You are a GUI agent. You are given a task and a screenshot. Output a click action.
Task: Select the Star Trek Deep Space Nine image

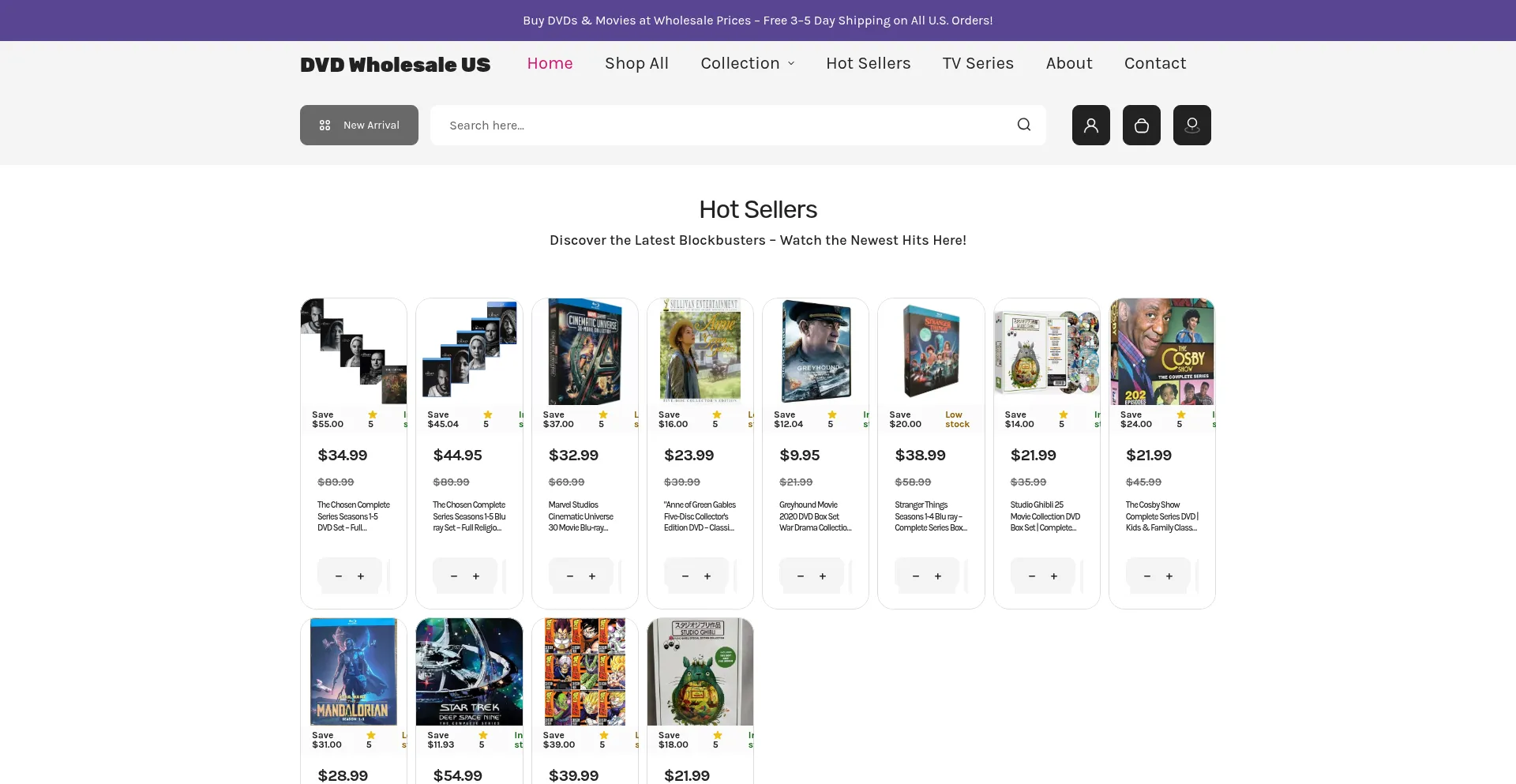tap(469, 671)
